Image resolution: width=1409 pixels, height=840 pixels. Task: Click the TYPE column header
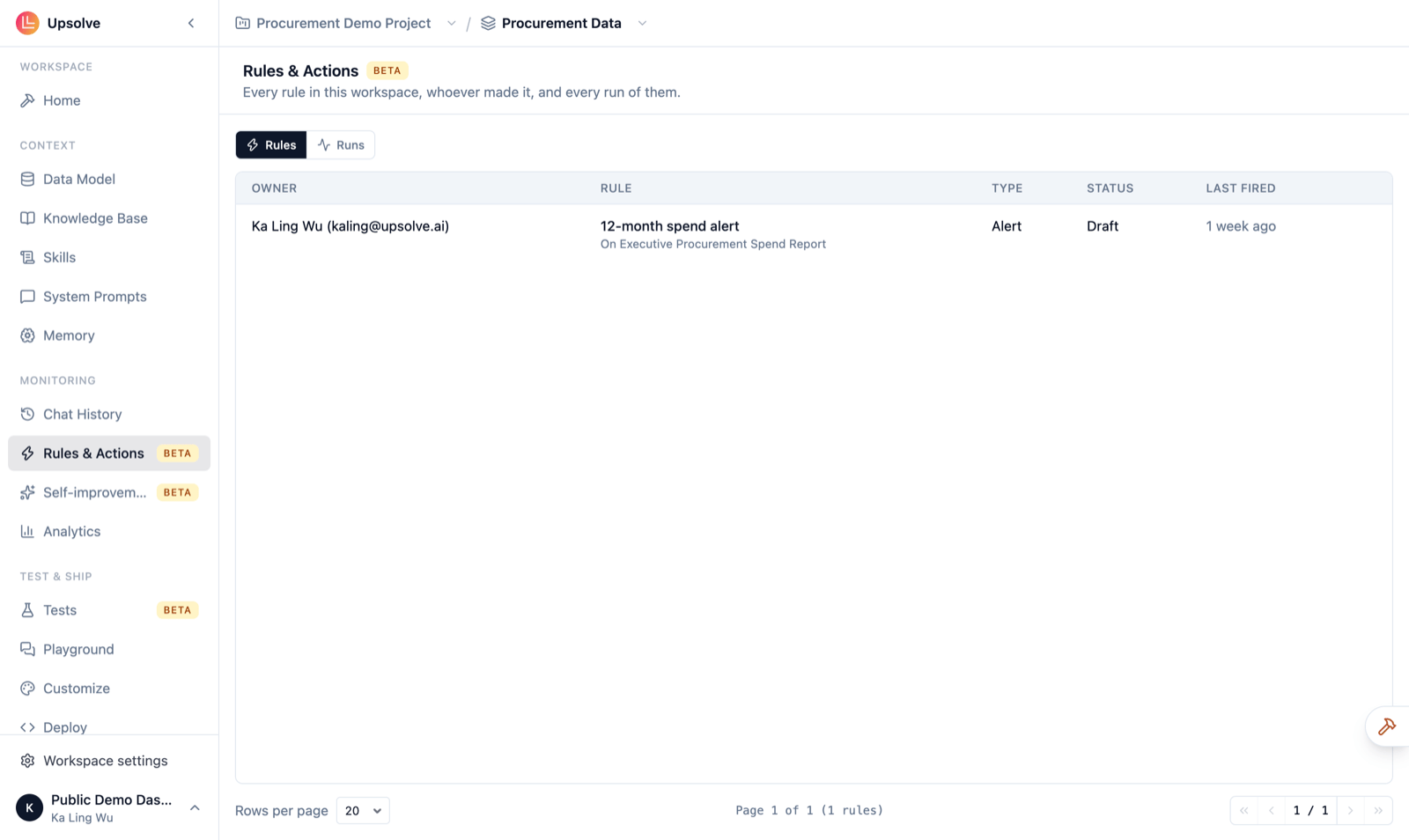[1007, 188]
